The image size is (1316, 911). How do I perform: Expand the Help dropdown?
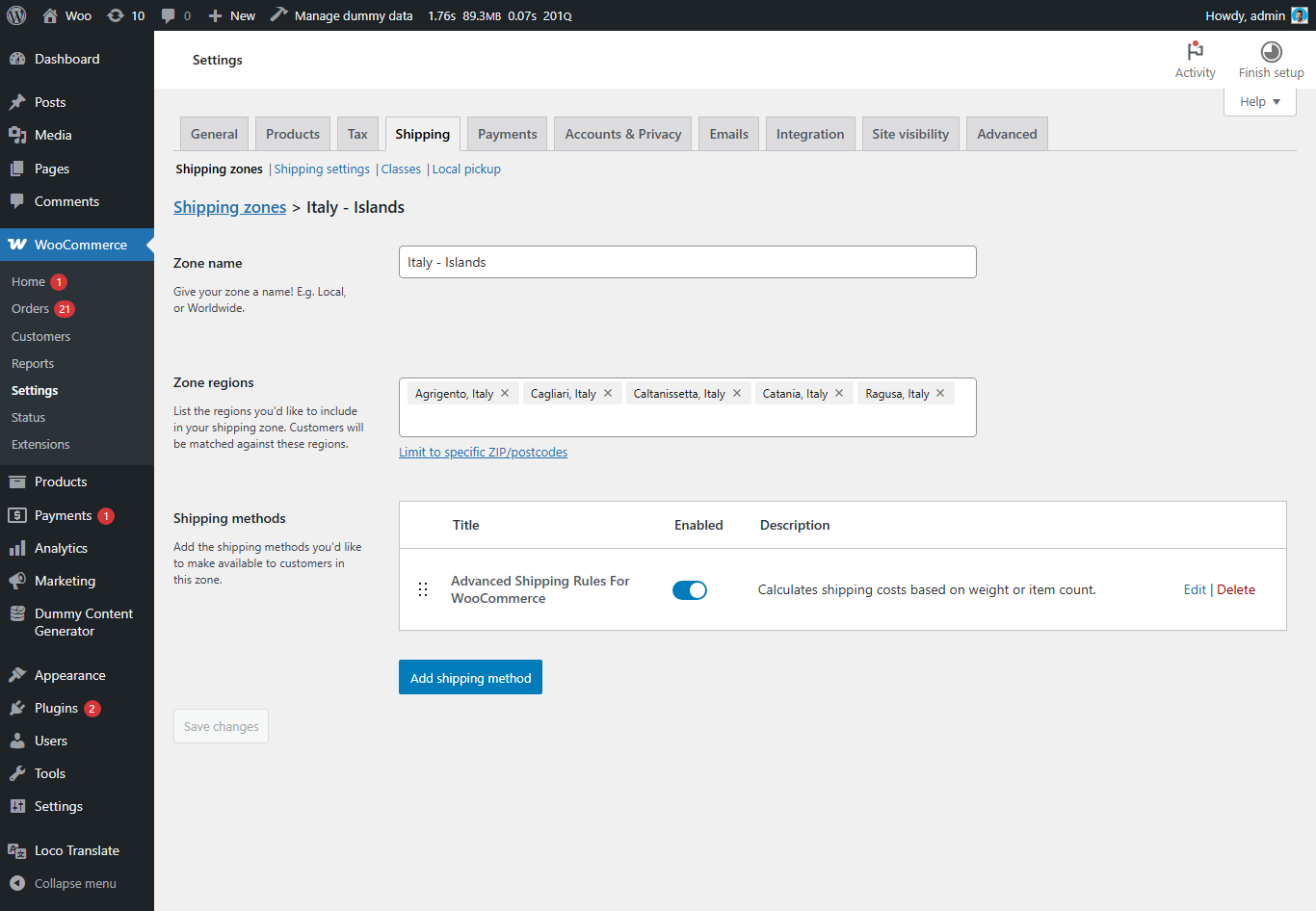tap(1260, 101)
